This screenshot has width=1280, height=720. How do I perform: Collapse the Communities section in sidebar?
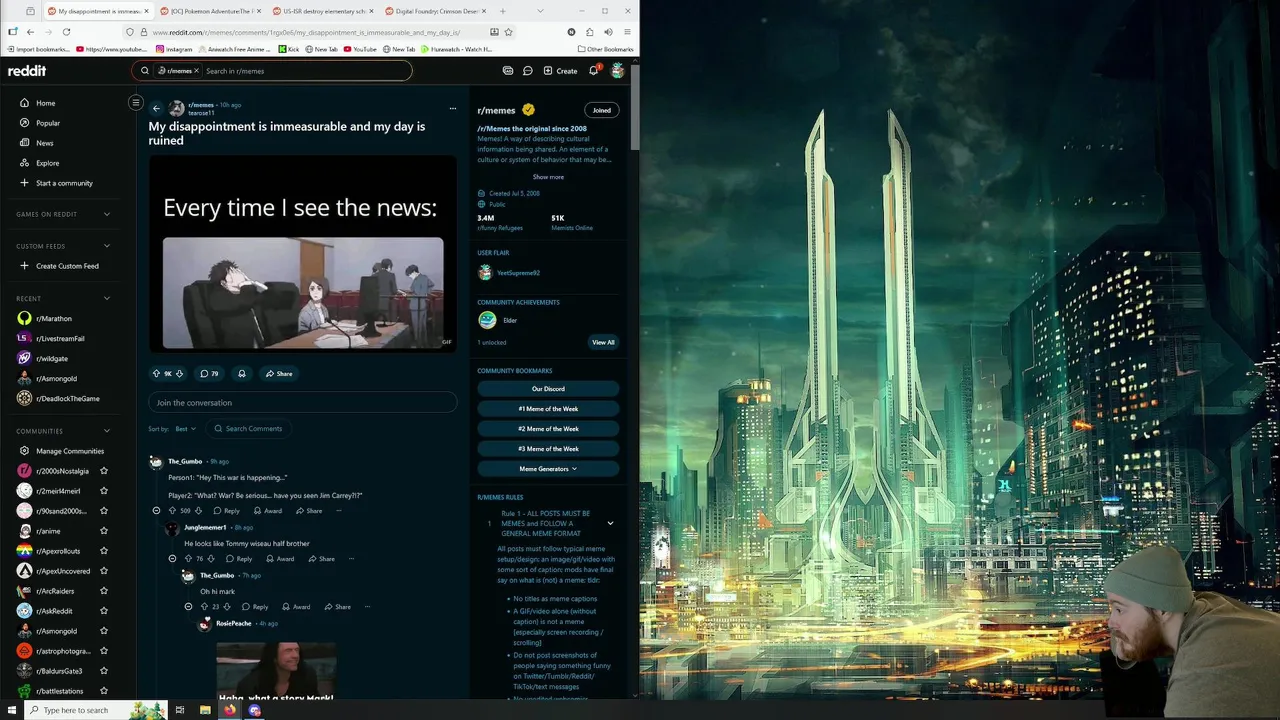pos(107,431)
